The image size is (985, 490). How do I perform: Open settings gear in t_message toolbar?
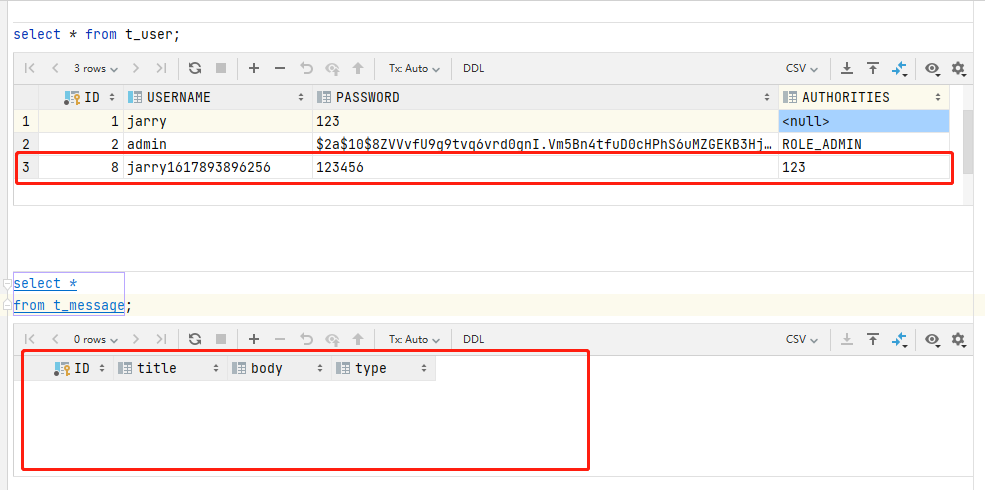(958, 339)
